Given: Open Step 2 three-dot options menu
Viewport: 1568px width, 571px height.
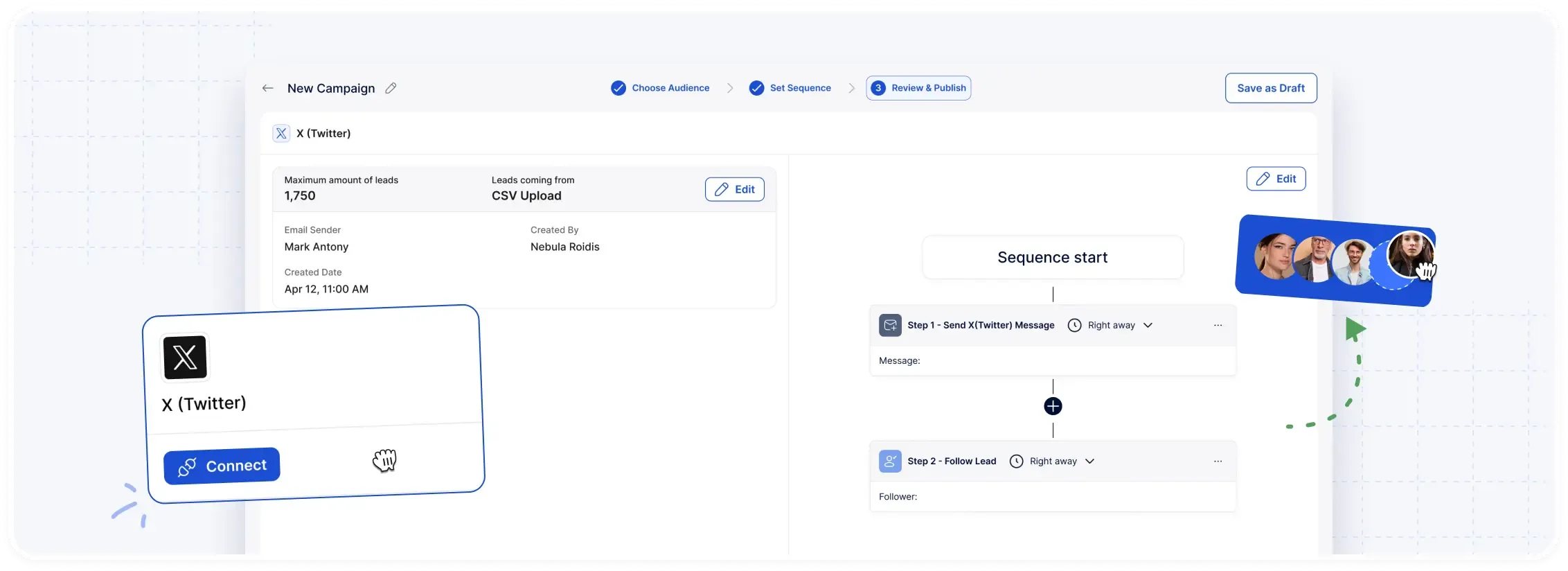Looking at the screenshot, I should [1218, 461].
